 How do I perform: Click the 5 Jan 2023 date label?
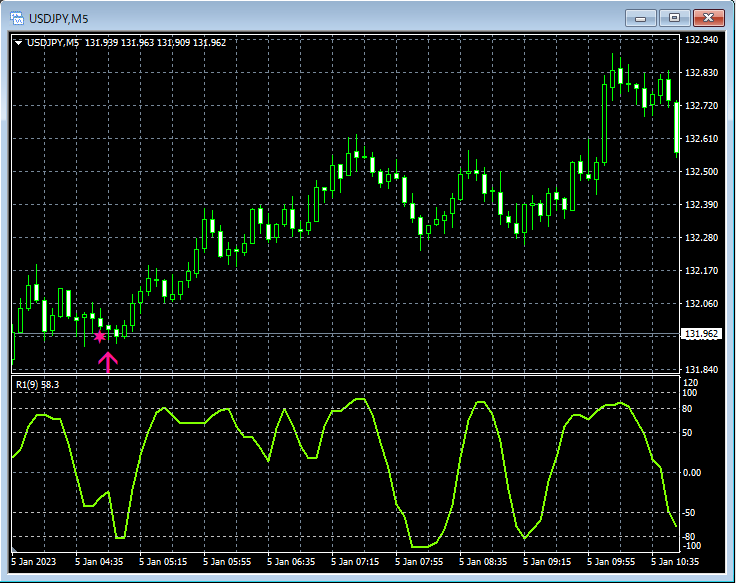33,561
